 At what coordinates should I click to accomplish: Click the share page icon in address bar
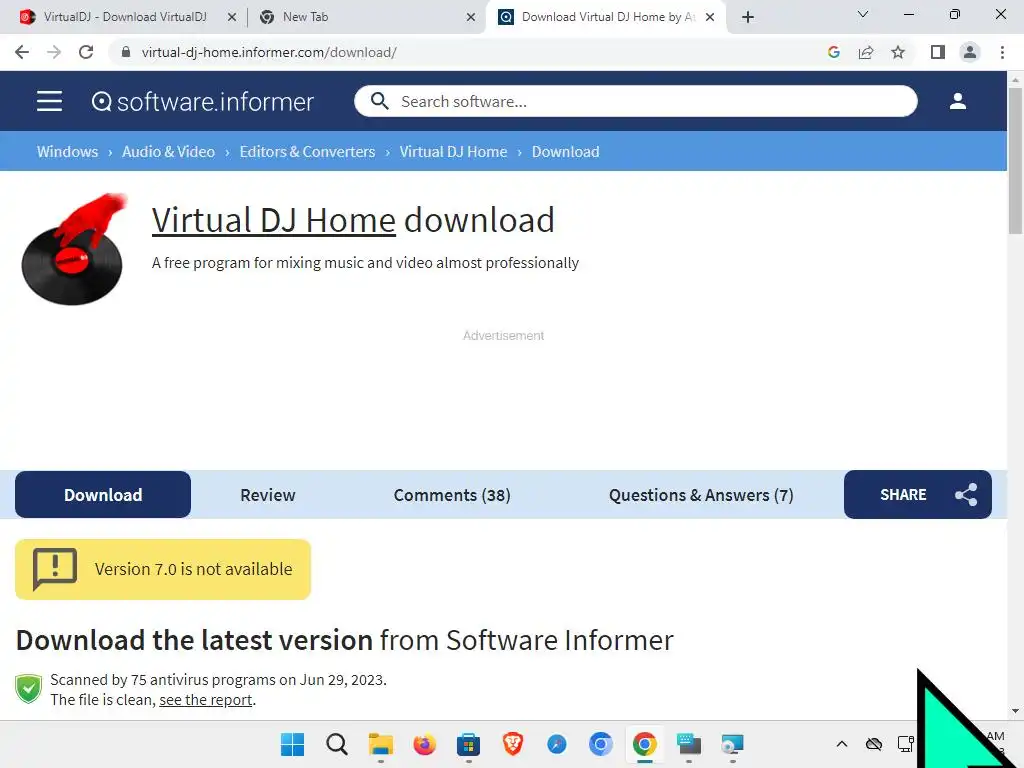866,52
